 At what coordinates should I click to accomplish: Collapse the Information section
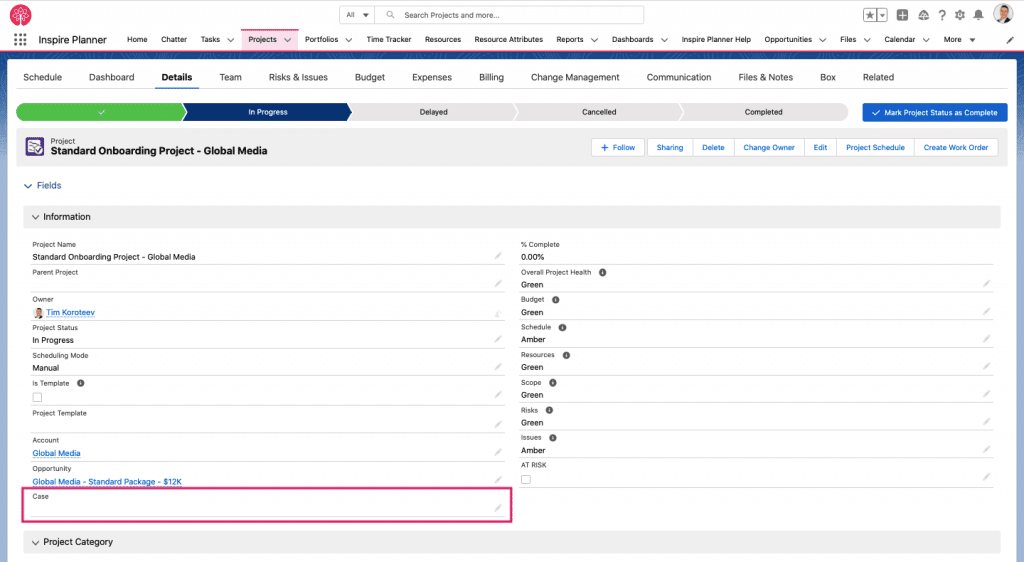(x=36, y=217)
